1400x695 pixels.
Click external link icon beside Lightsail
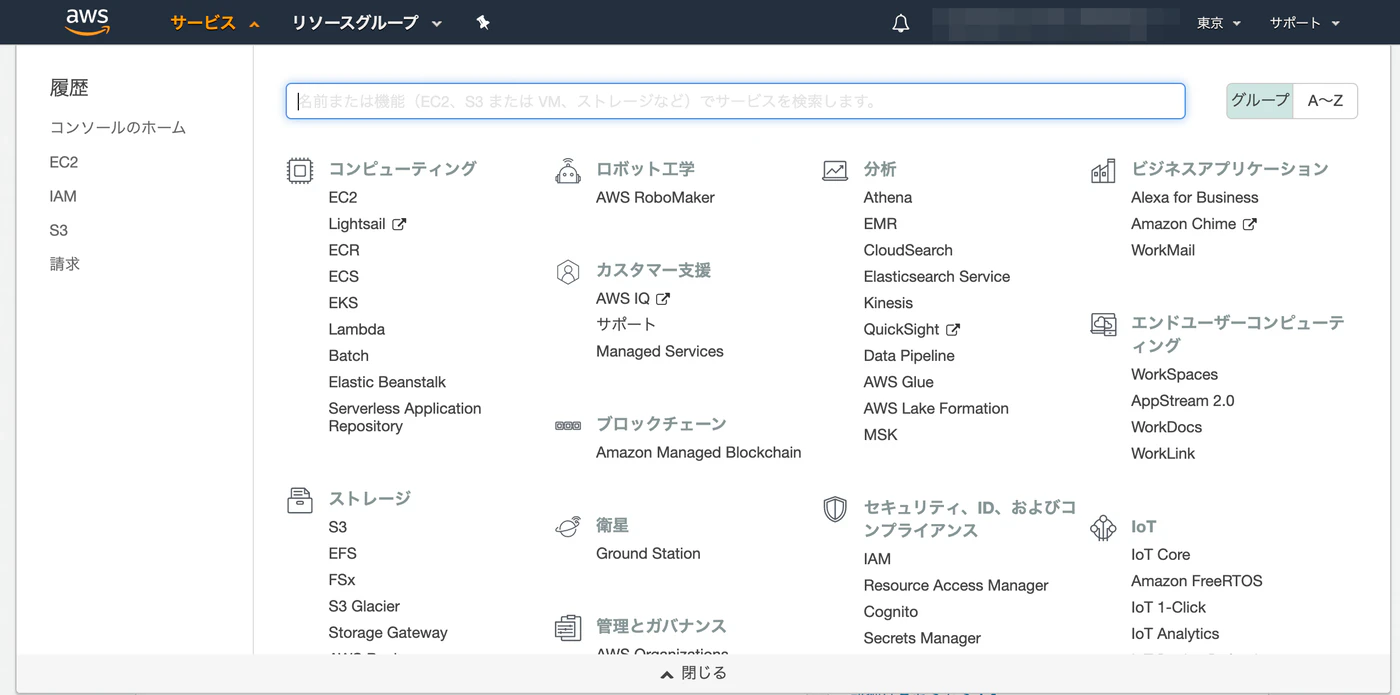click(399, 224)
